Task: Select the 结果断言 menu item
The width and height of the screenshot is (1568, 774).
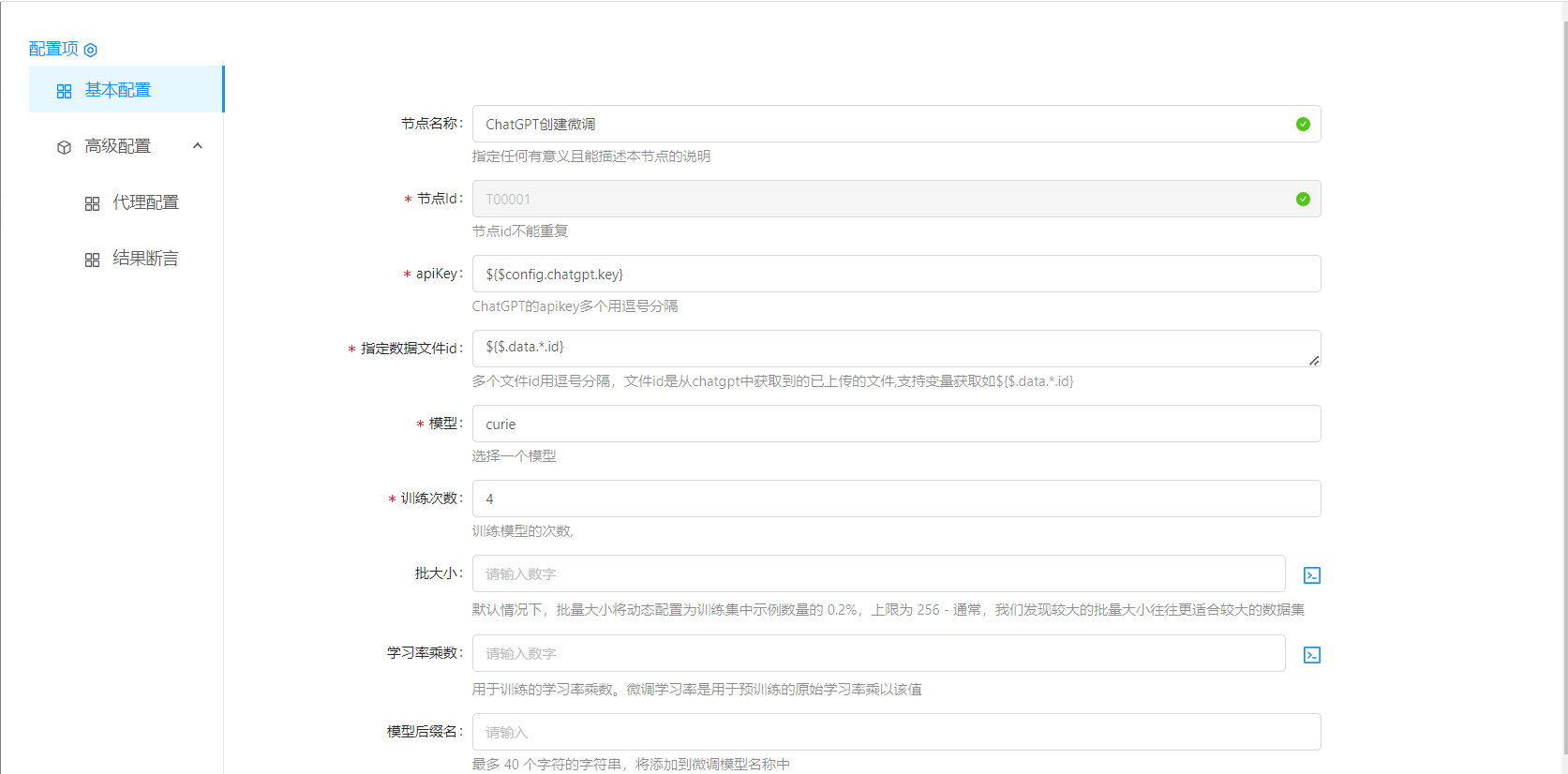Action: pos(145,259)
